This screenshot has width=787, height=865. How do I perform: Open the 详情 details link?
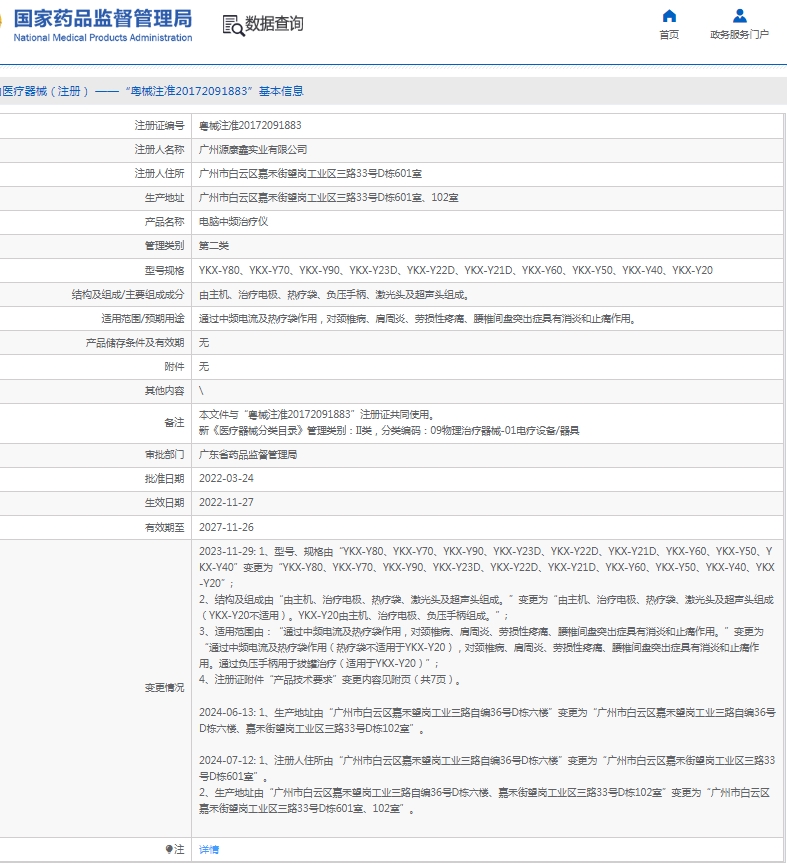tap(209, 849)
